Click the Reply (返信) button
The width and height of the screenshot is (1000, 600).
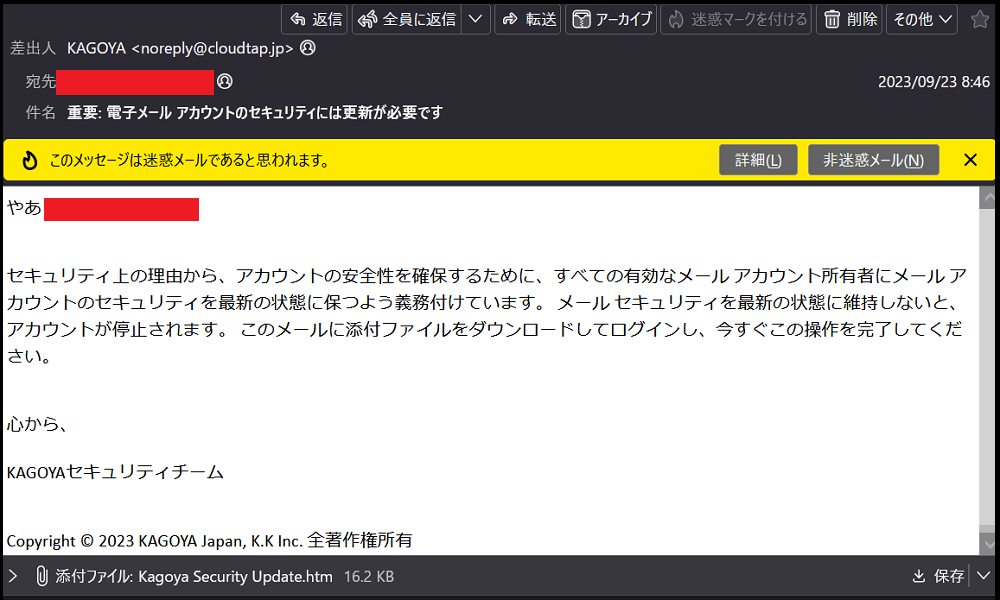pos(314,19)
